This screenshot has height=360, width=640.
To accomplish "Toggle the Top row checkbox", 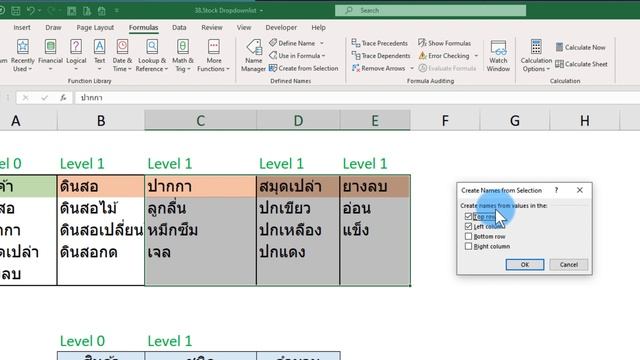I will (468, 216).
